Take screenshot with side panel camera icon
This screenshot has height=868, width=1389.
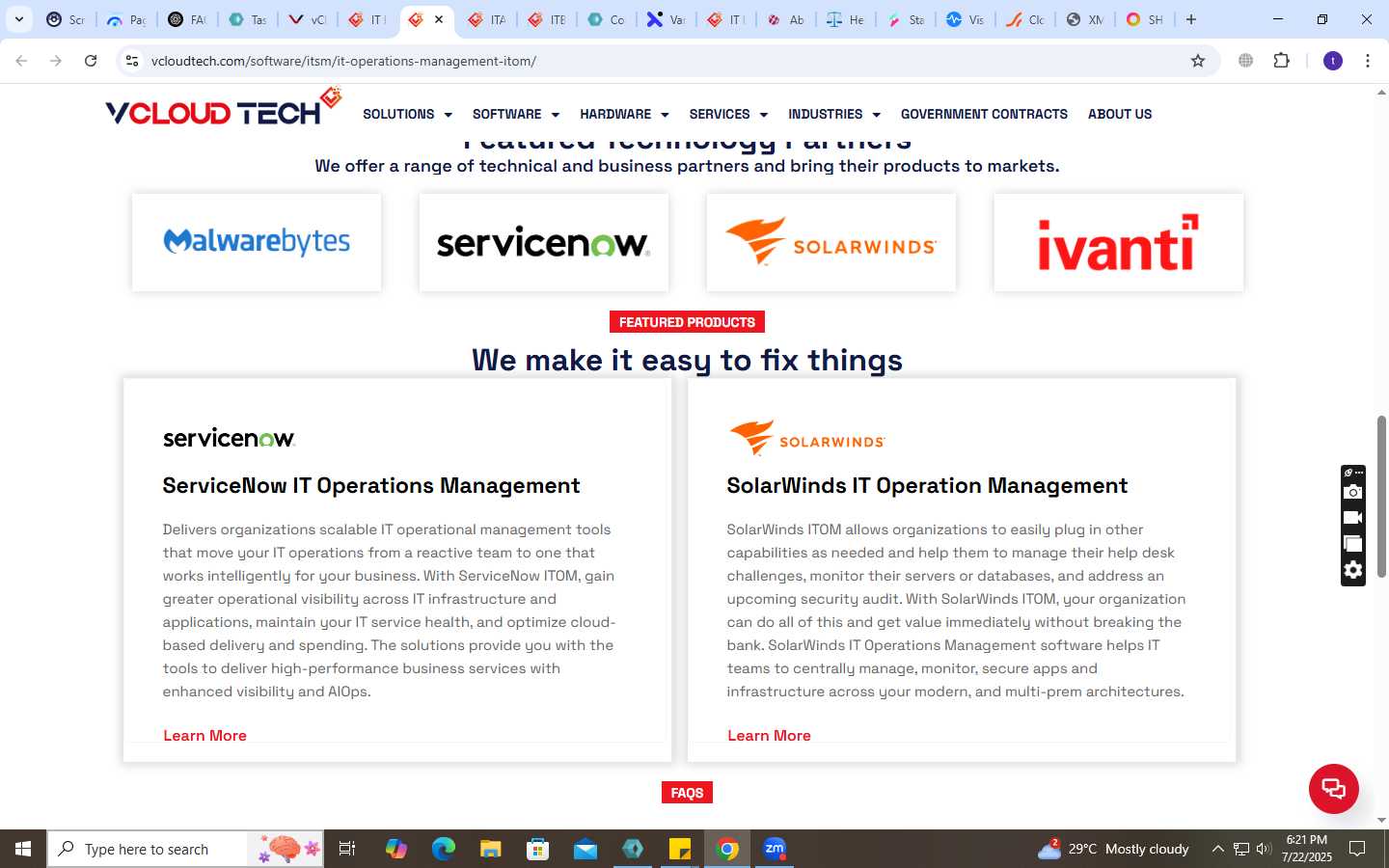1353,492
